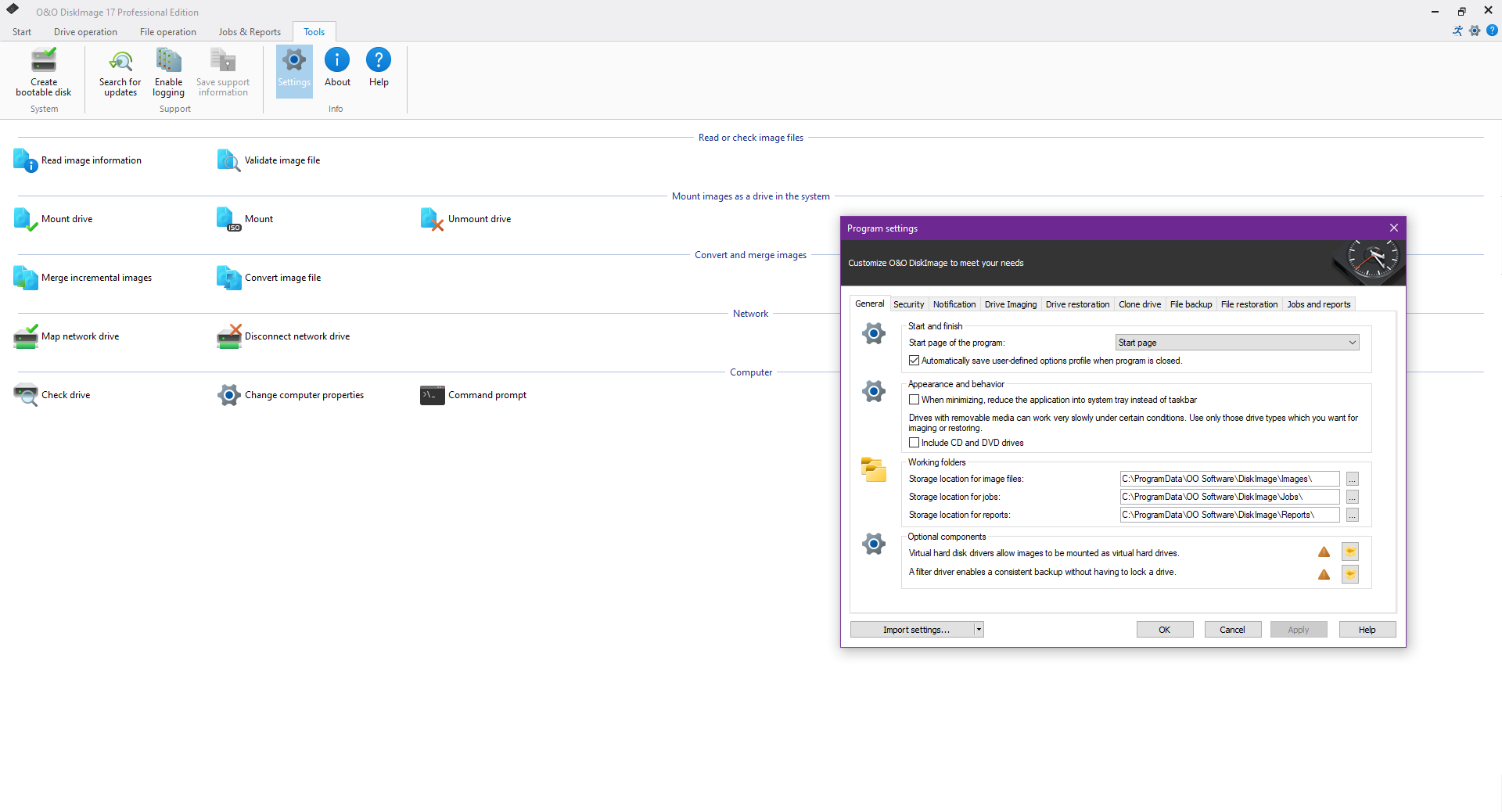Select Disconnect network drive

[x=283, y=336]
